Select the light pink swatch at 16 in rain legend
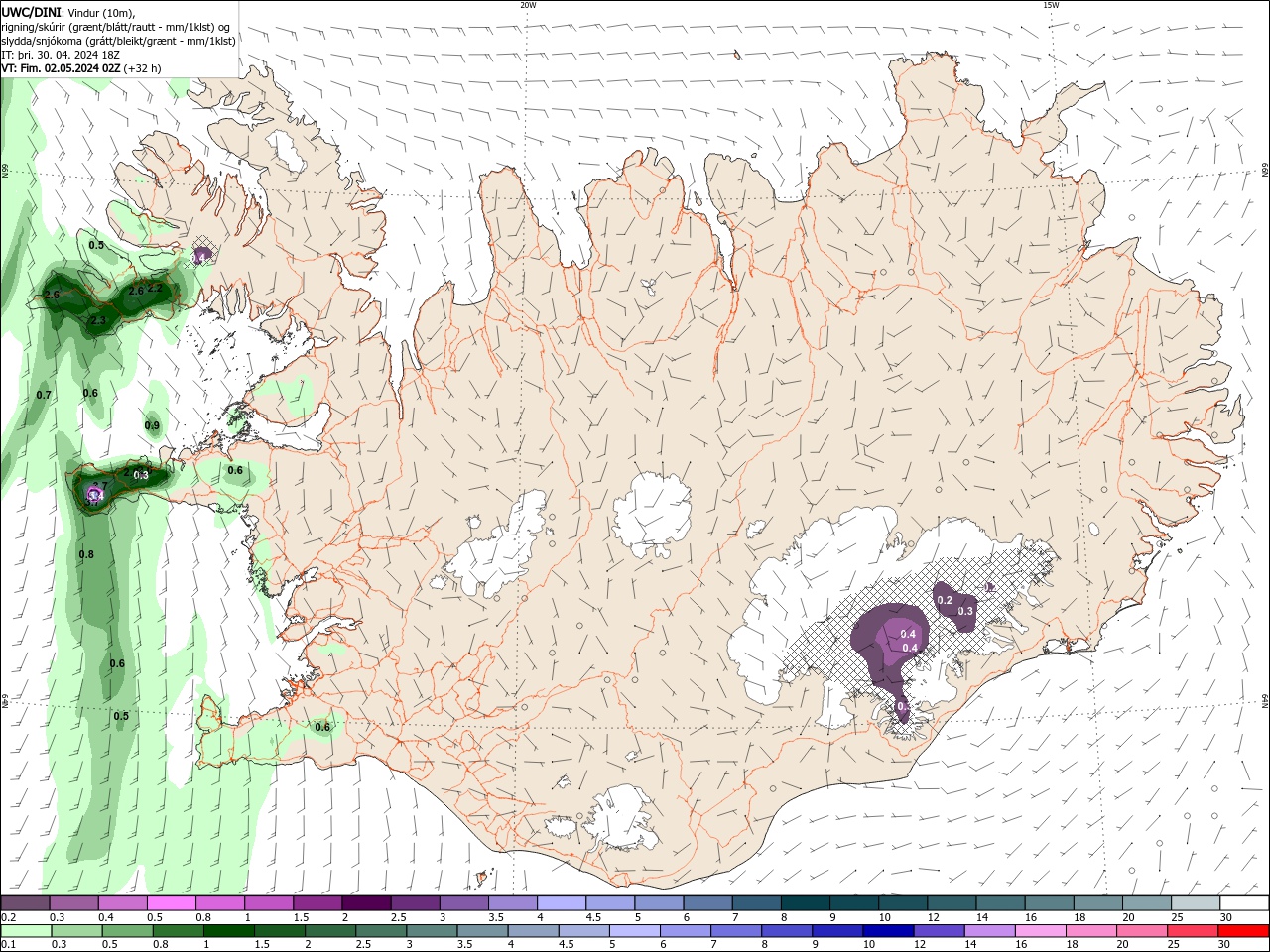 point(1041,931)
